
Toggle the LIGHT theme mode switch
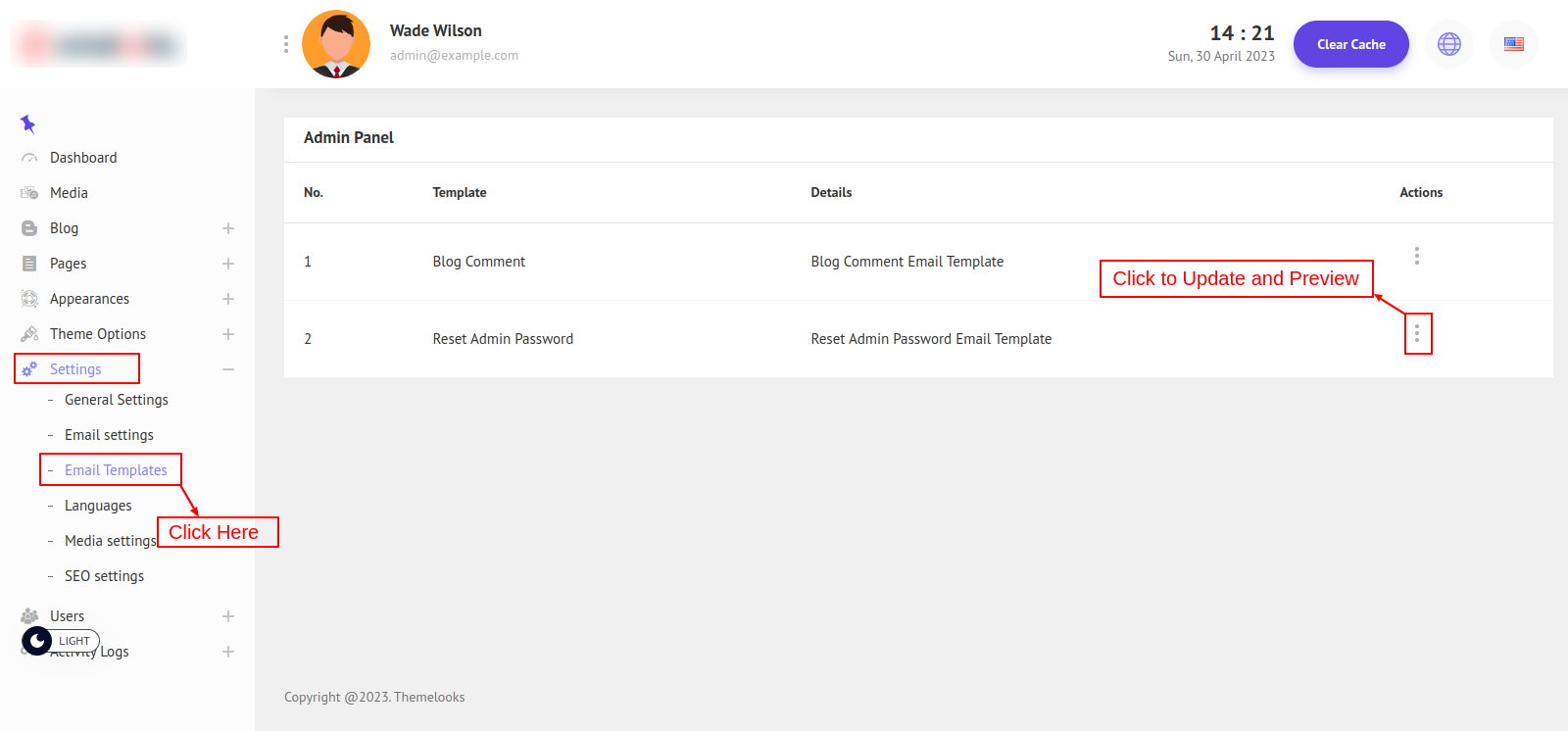point(60,641)
